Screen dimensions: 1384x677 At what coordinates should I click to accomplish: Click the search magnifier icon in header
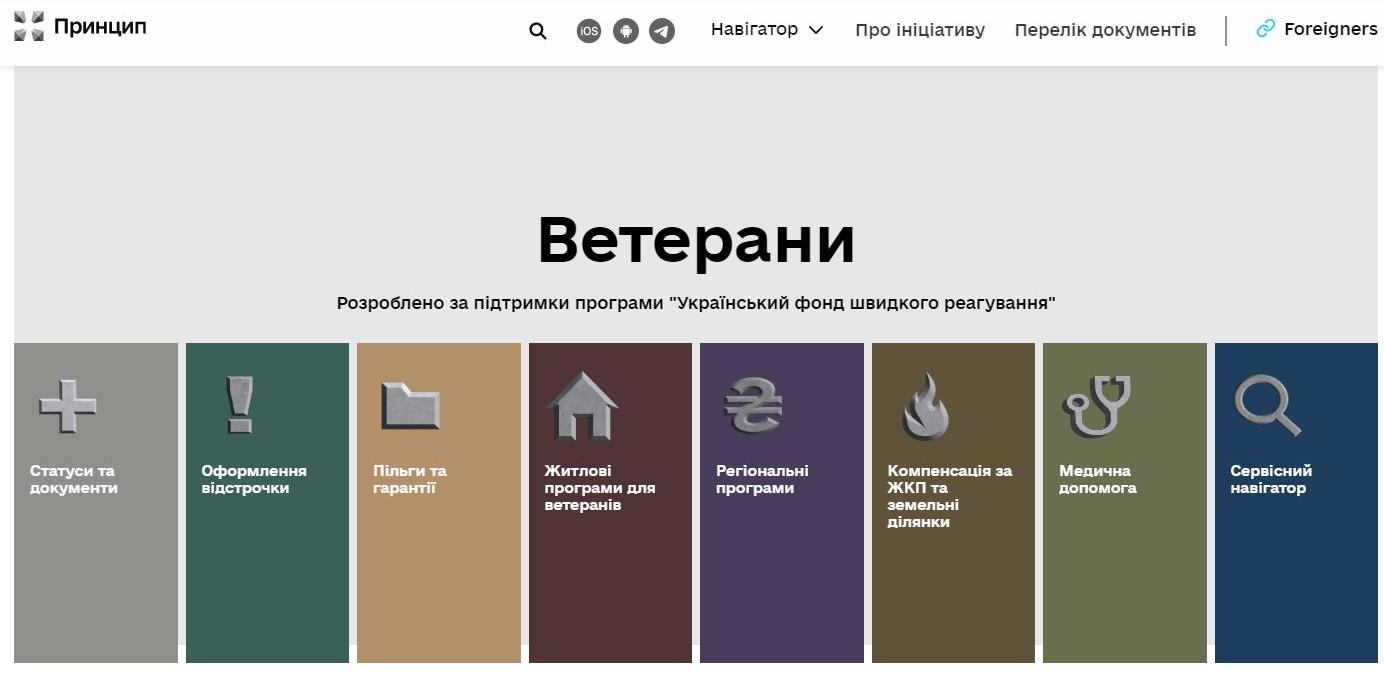click(x=538, y=31)
